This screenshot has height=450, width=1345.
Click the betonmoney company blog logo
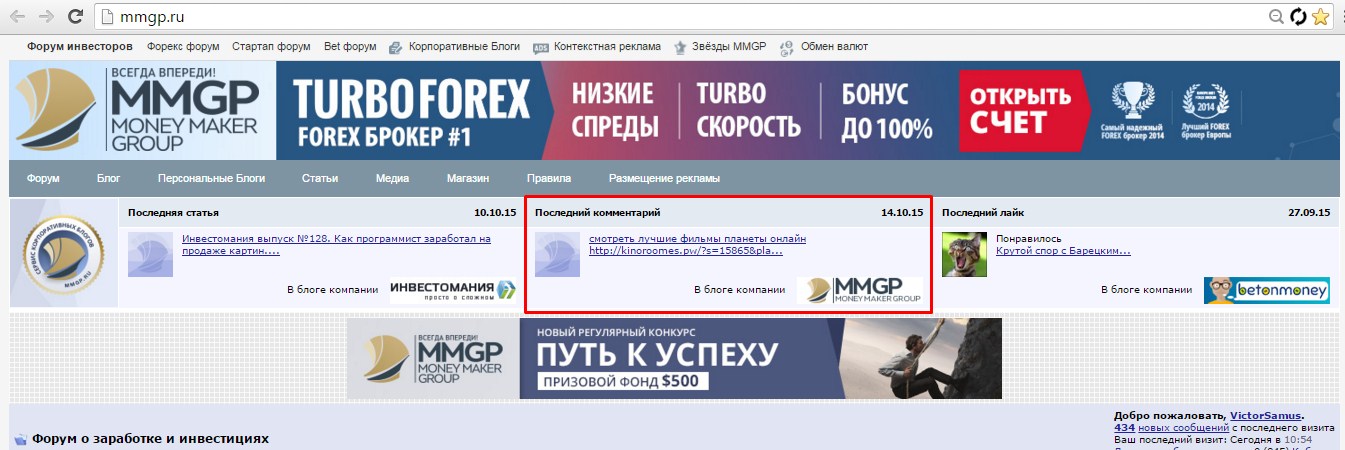coord(1267,290)
